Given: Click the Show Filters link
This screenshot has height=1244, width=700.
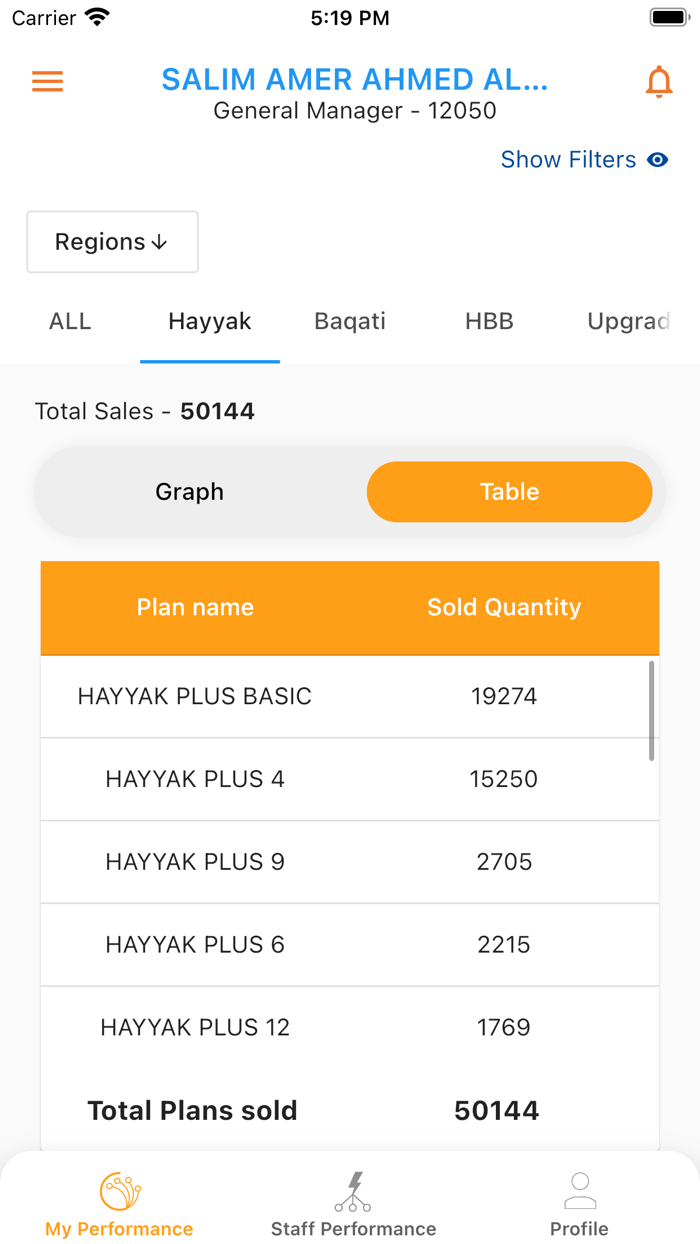Looking at the screenshot, I should pyautogui.click(x=568, y=160).
